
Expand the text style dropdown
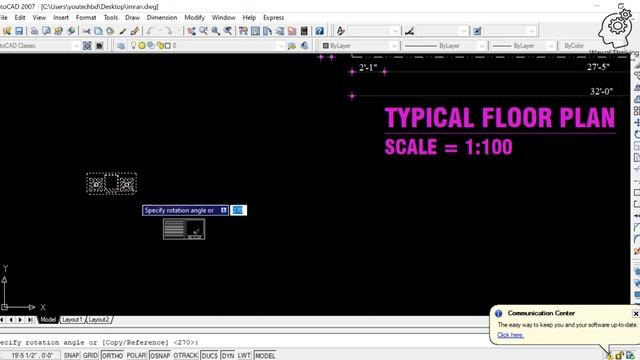(x=395, y=31)
